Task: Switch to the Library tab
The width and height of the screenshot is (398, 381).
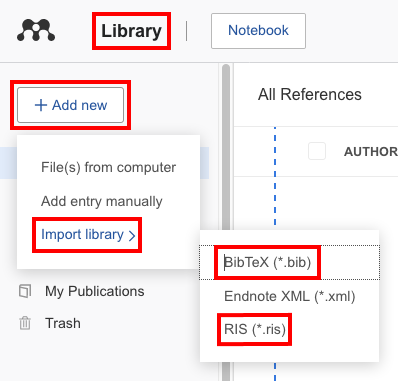Action: [x=131, y=31]
